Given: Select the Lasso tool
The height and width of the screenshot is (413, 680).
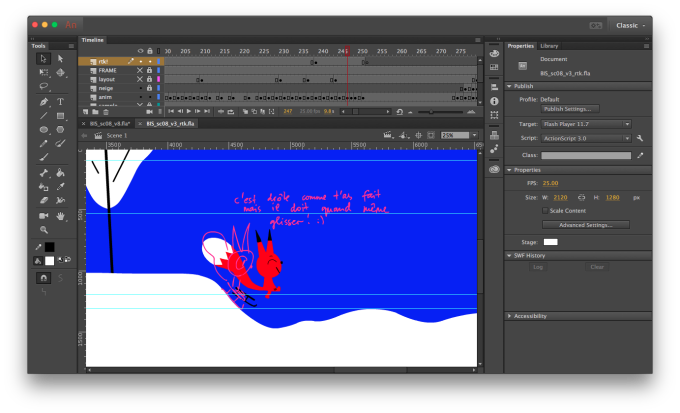Looking at the screenshot, I should click(x=43, y=87).
